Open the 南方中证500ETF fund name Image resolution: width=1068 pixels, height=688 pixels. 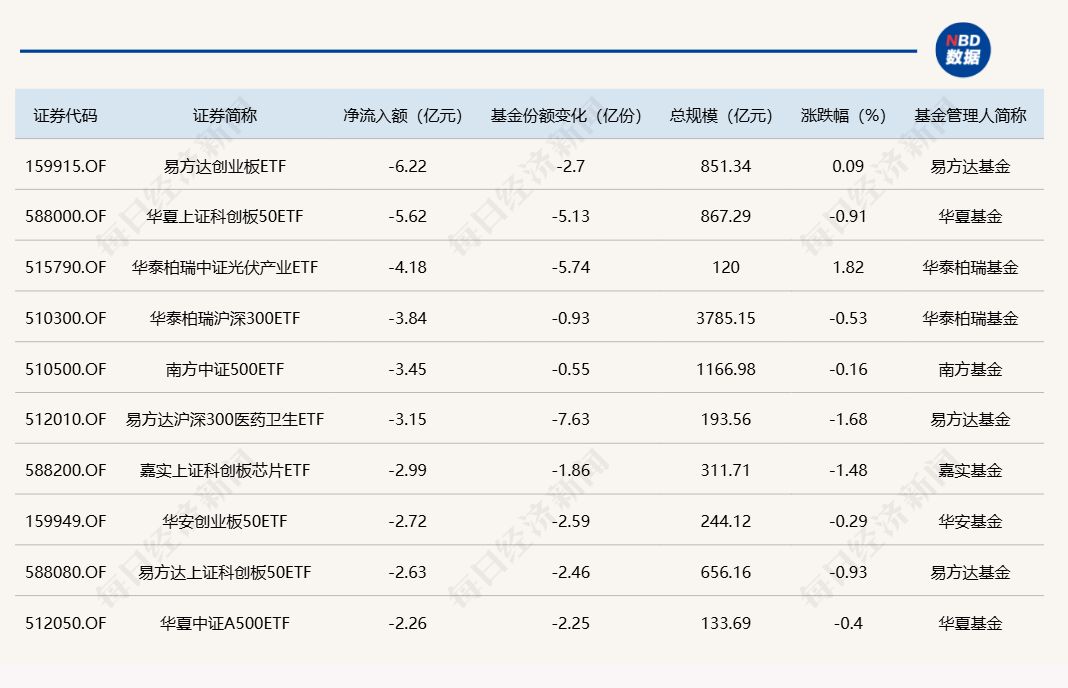[225, 369]
